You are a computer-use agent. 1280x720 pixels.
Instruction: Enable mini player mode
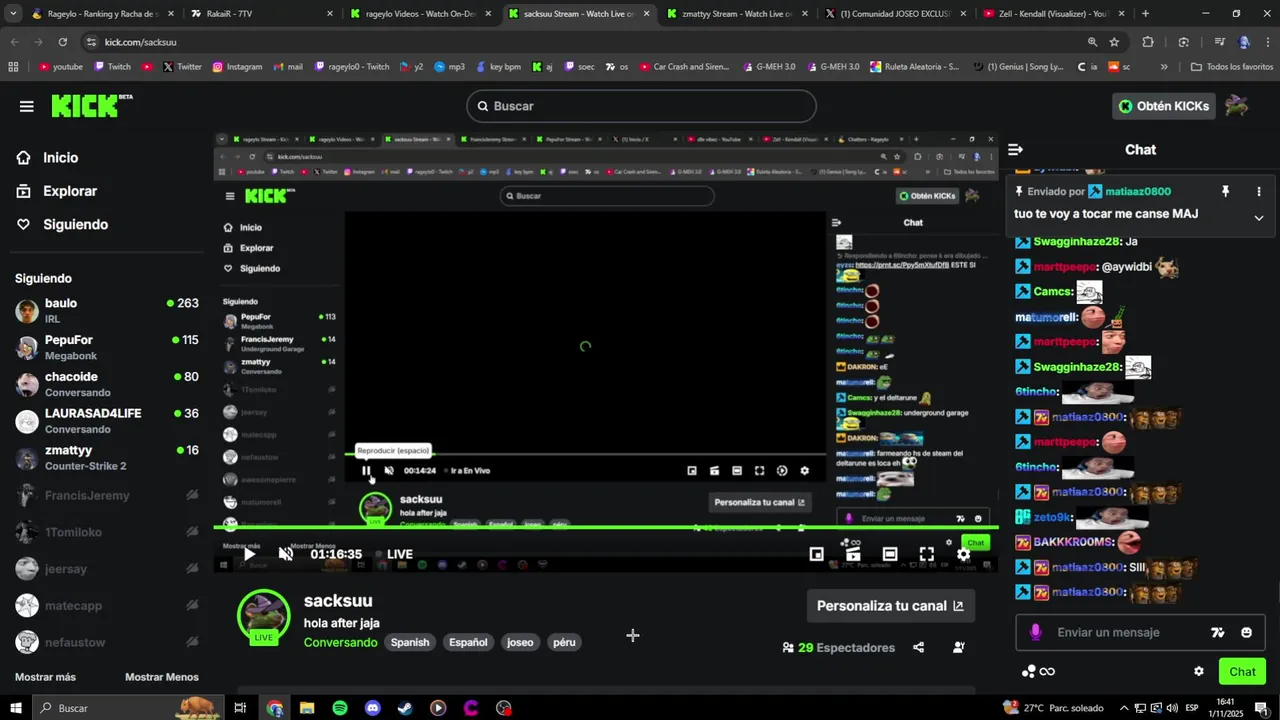[x=817, y=554]
